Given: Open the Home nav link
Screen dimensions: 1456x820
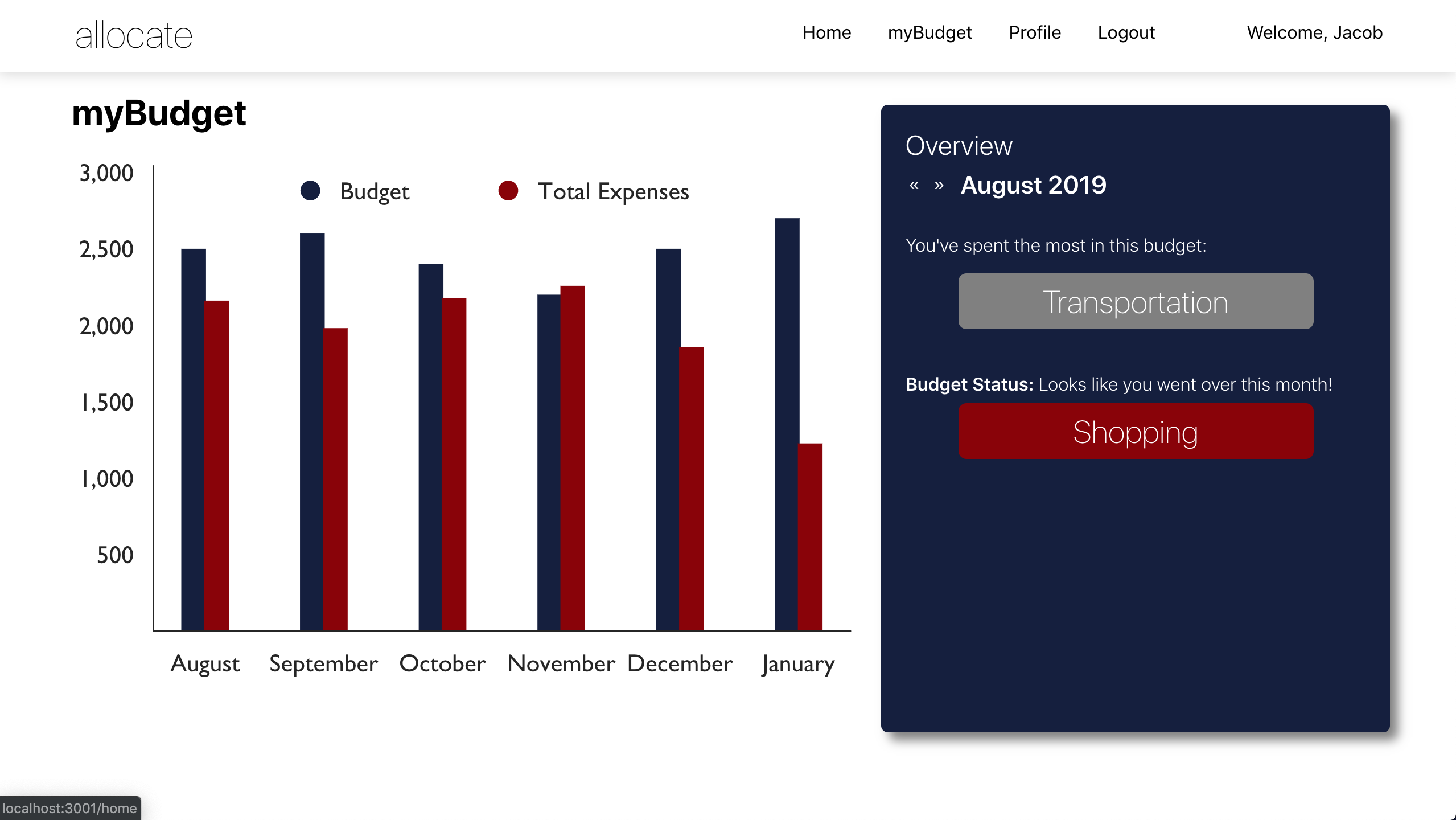Looking at the screenshot, I should click(826, 32).
